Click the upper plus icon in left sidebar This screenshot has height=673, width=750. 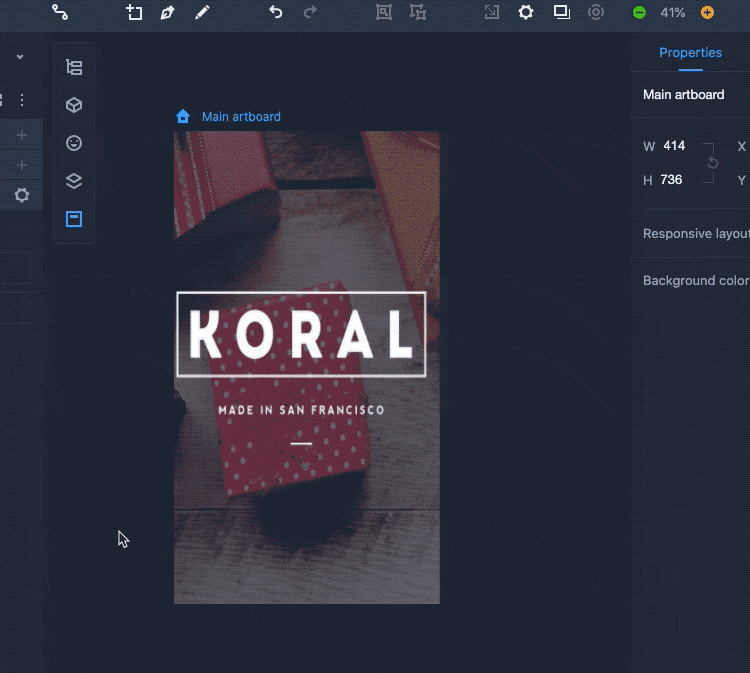(22, 135)
